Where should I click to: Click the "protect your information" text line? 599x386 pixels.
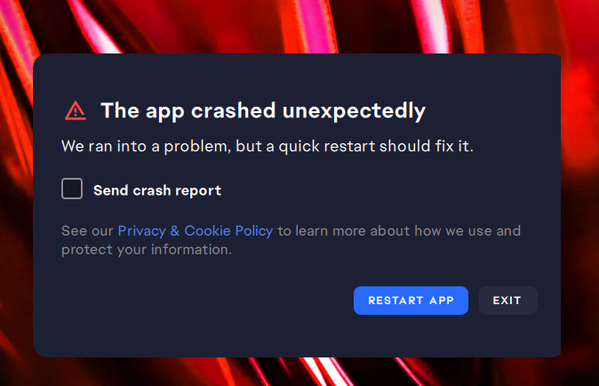[x=146, y=250]
